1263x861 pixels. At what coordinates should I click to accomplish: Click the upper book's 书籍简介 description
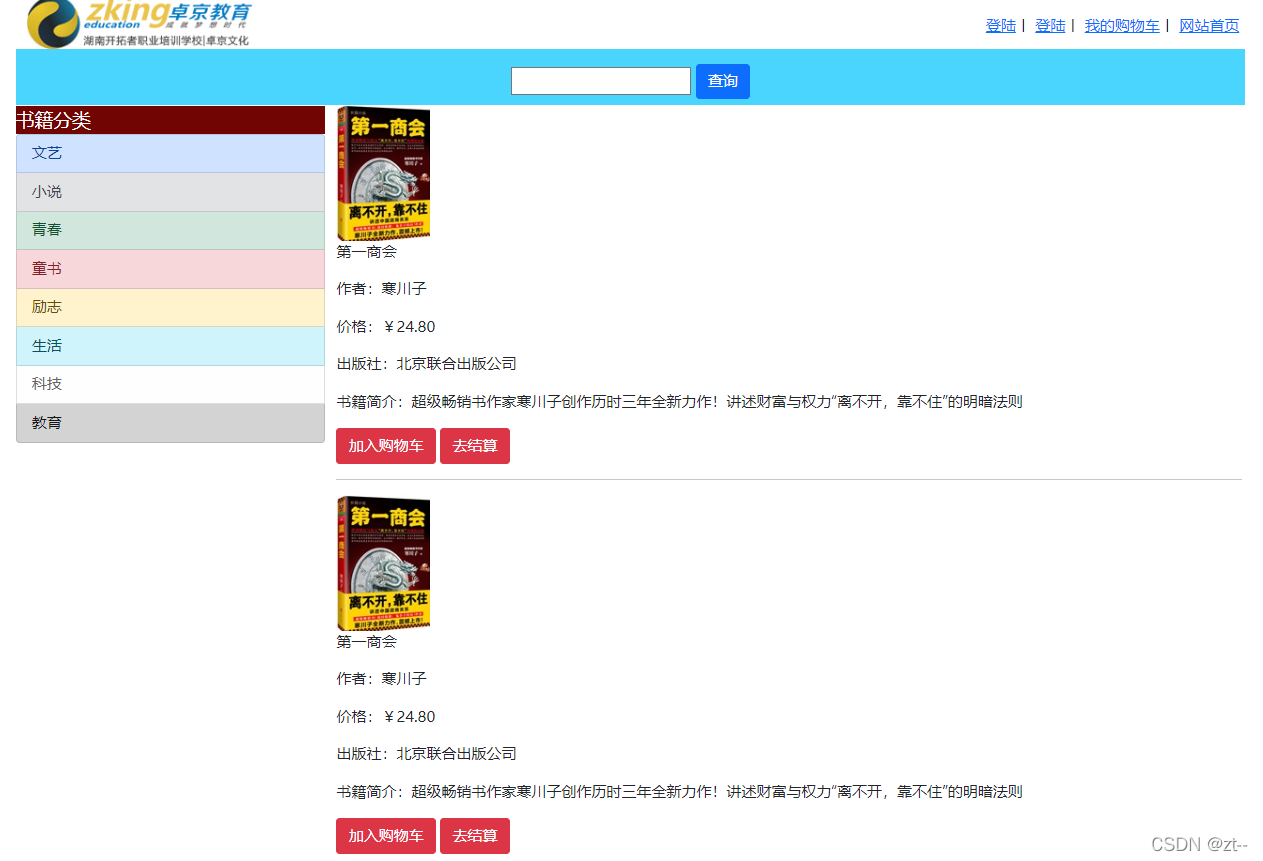(x=679, y=402)
